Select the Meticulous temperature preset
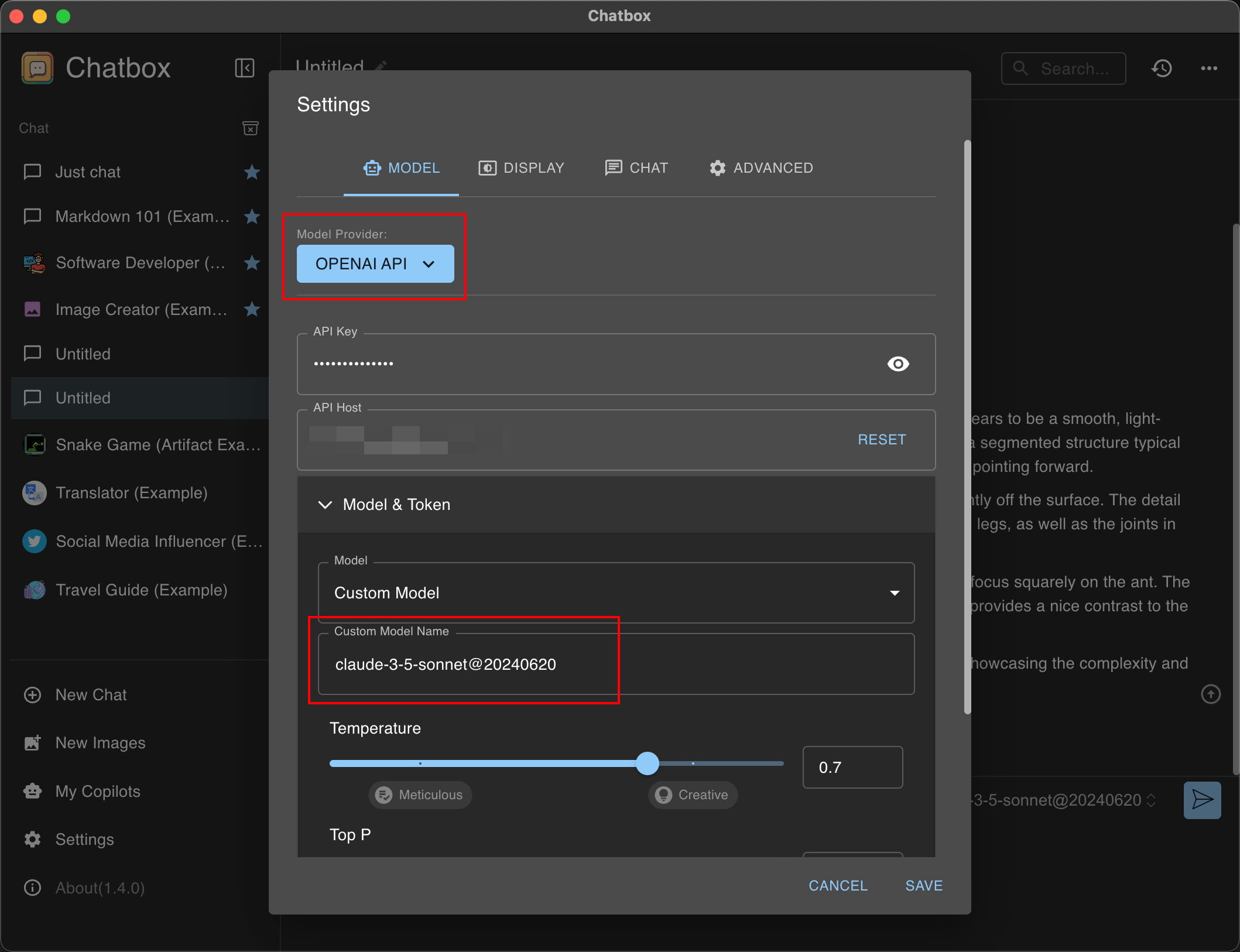 coord(420,795)
